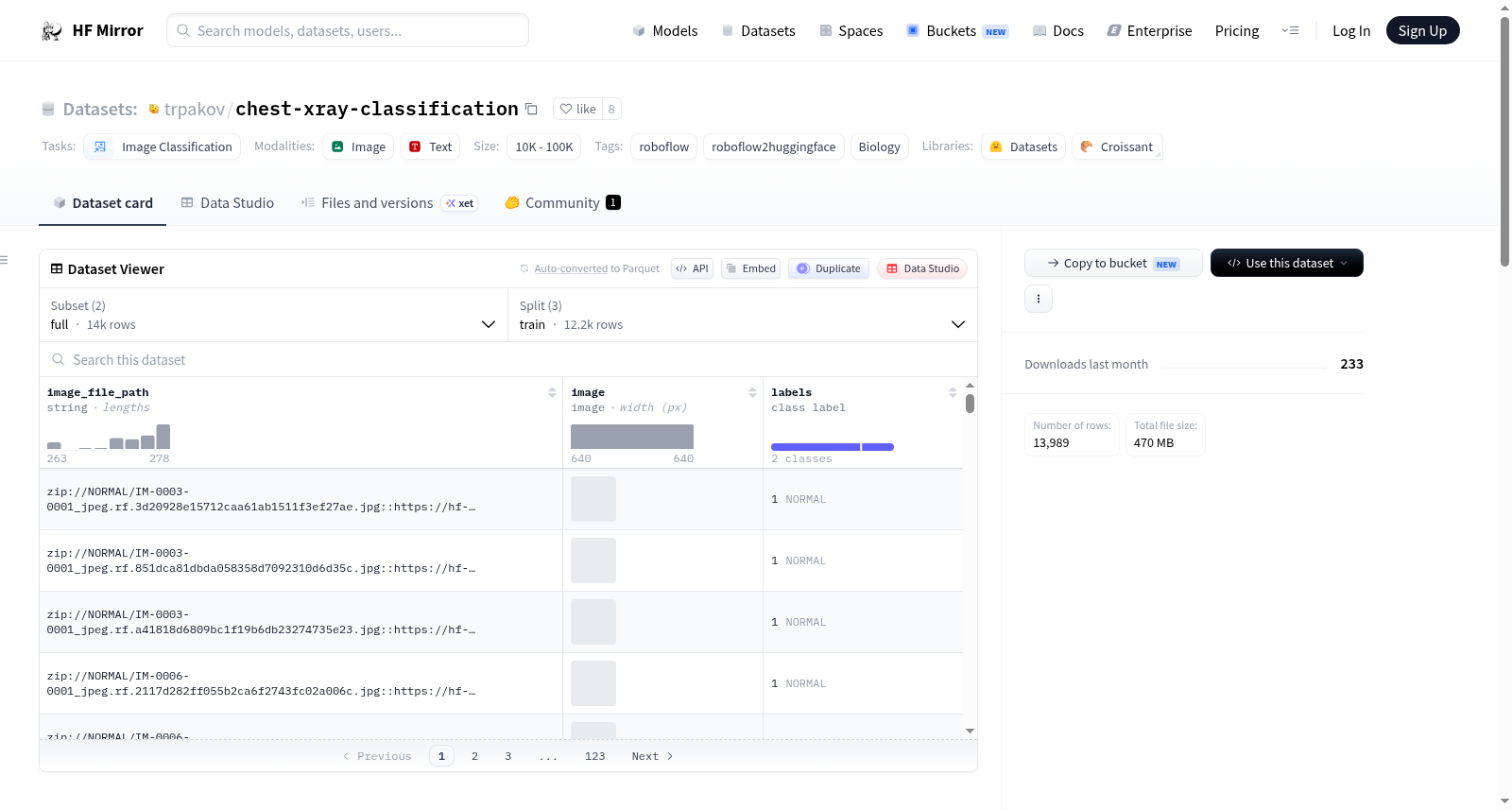Click the labels class distribution bar

pyautogui.click(x=833, y=447)
